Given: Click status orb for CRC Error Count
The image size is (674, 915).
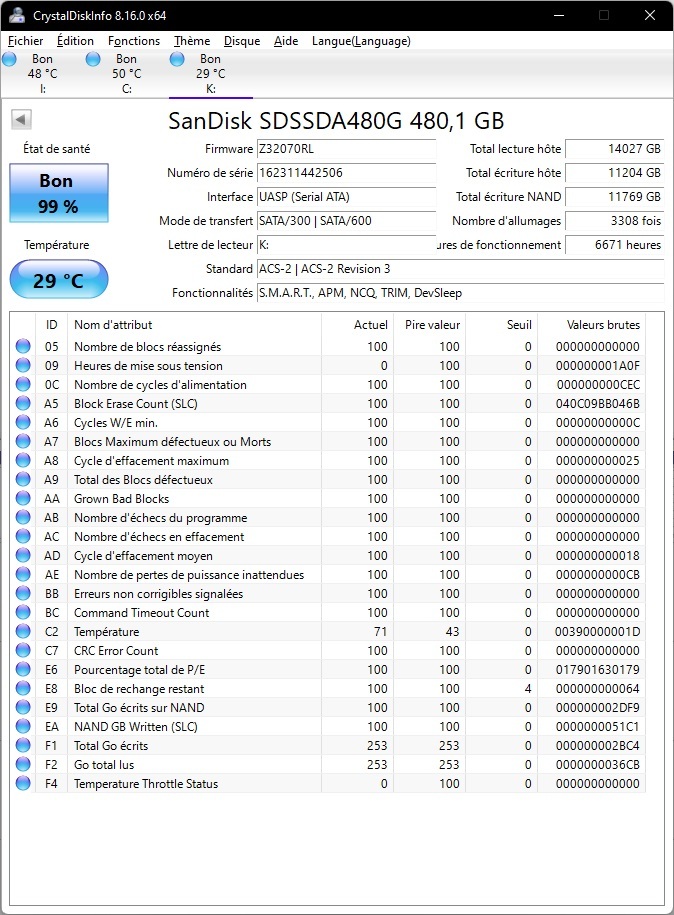Looking at the screenshot, I should point(23,651).
